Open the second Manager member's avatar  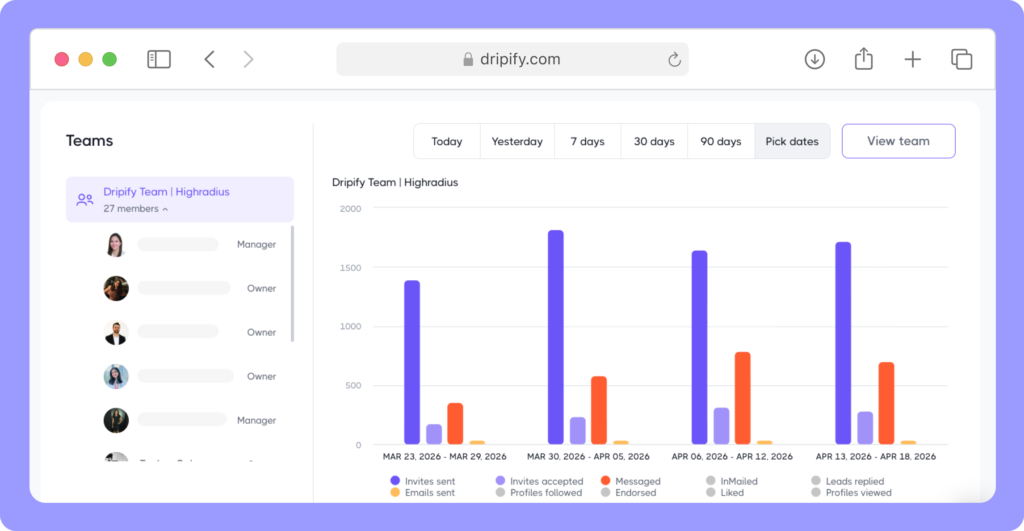tap(116, 421)
